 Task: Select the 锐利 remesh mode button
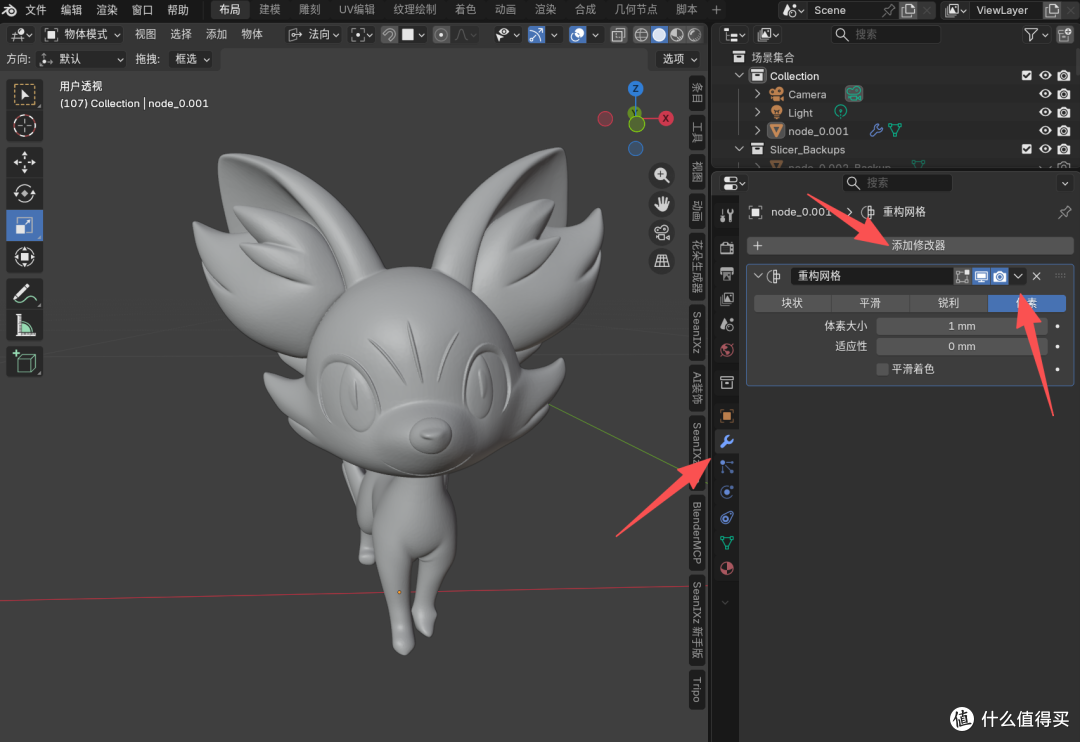pyautogui.click(x=948, y=303)
